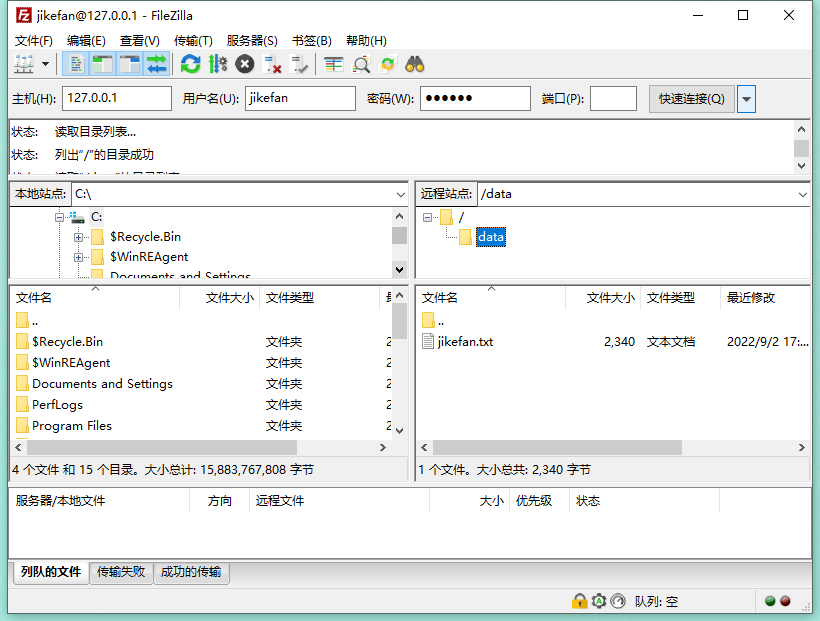This screenshot has height=621, width=820.
Task: Toggle the local directory tree display
Action: point(102,64)
